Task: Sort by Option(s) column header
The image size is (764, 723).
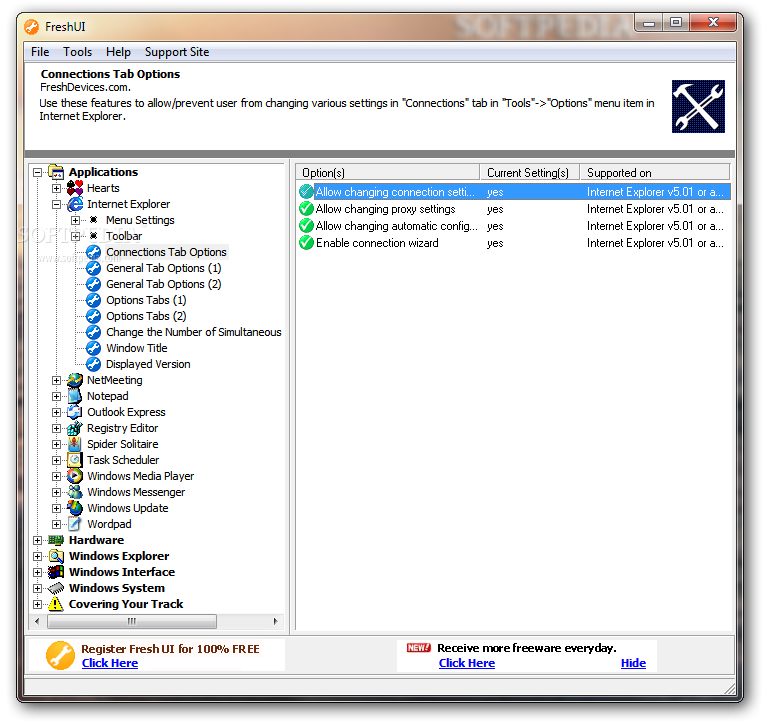Action: click(x=388, y=172)
